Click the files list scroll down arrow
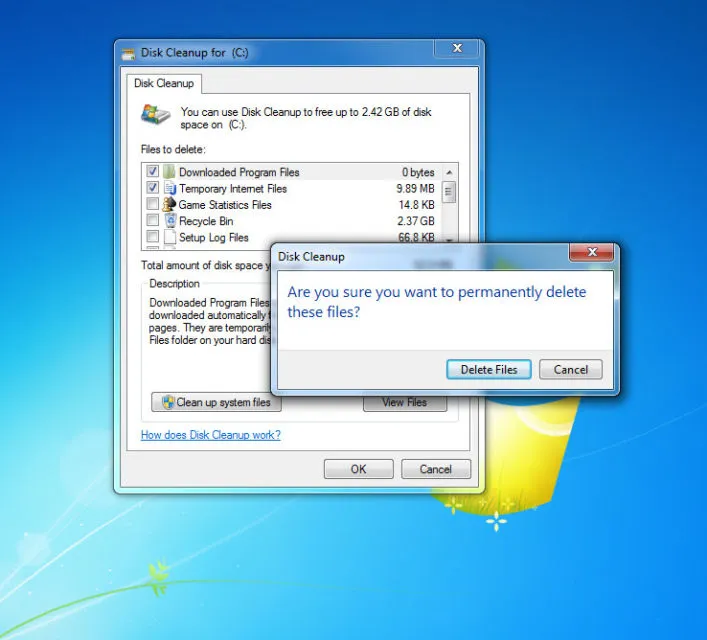707x640 pixels. 449,240
